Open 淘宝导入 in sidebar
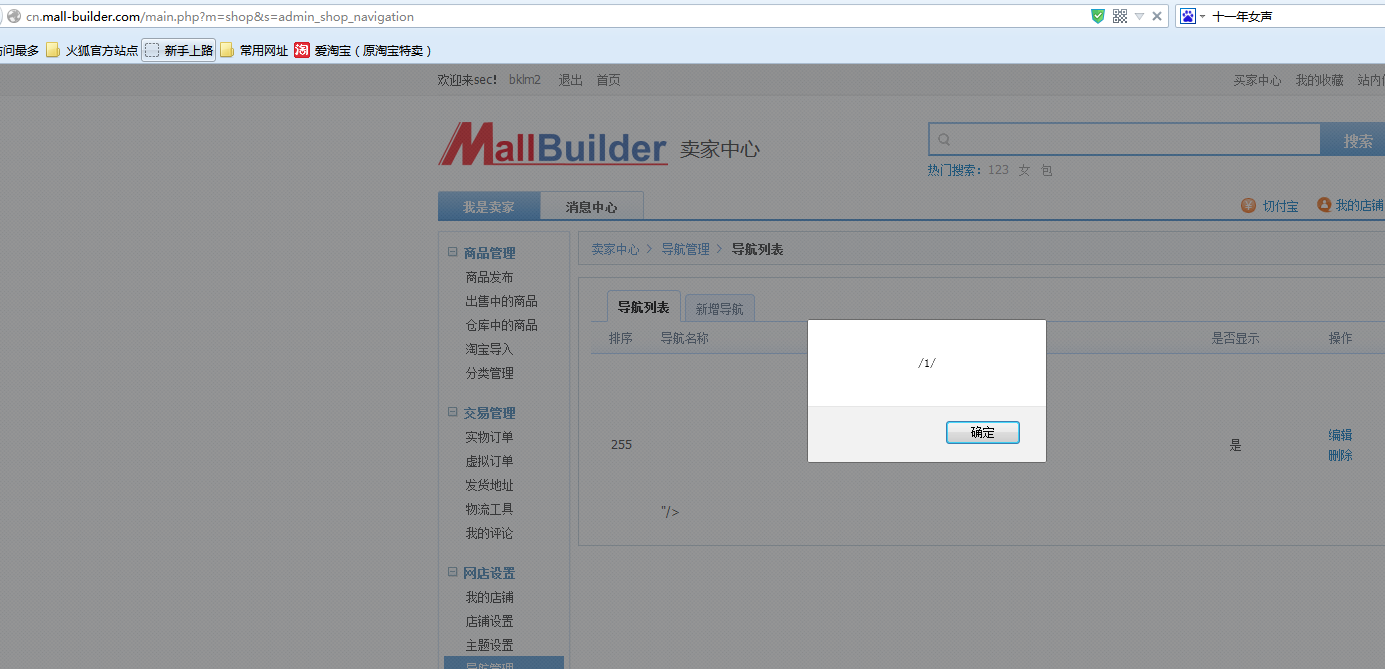This screenshot has height=669, width=1385. pos(489,349)
